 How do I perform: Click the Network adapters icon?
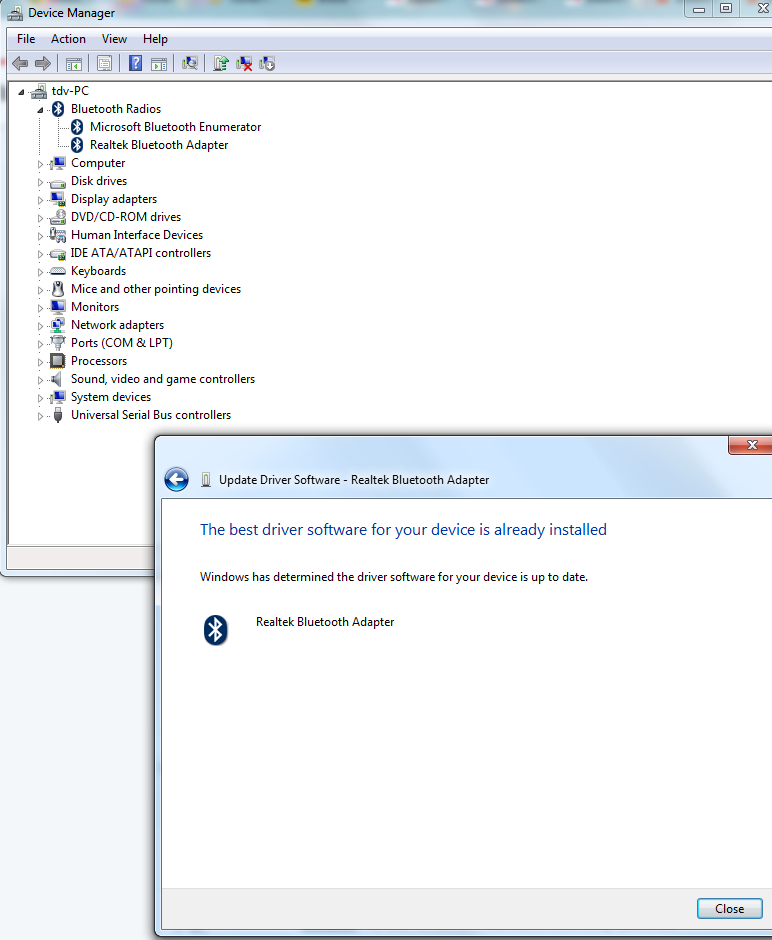(58, 325)
